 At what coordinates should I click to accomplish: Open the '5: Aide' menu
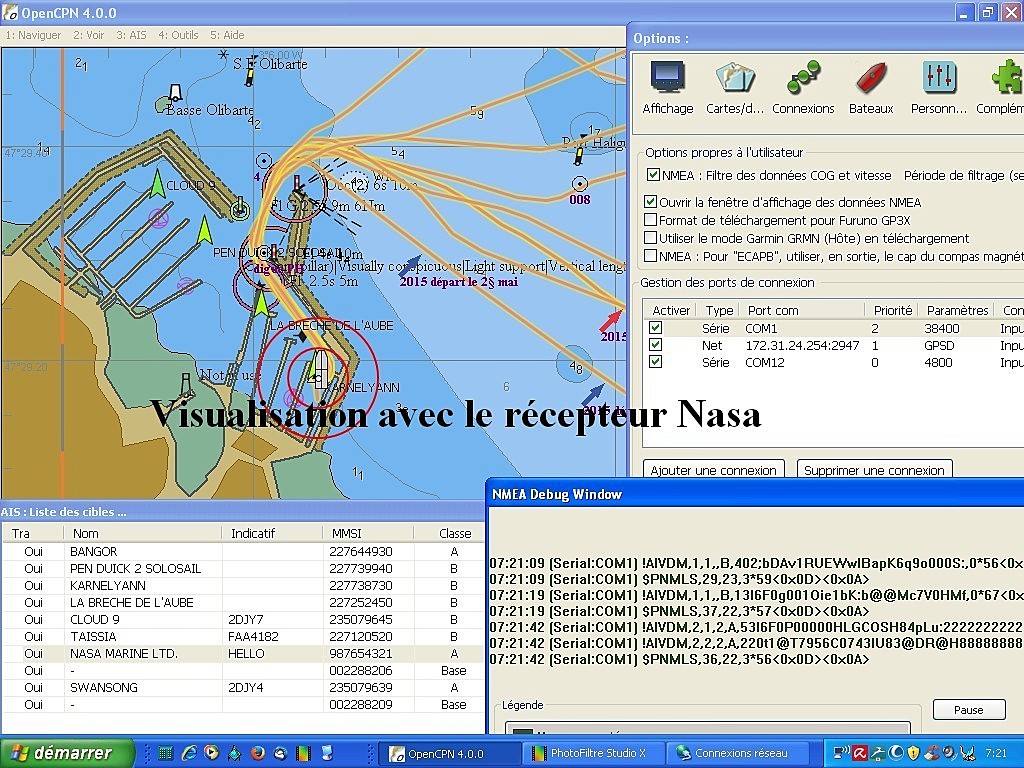point(227,35)
